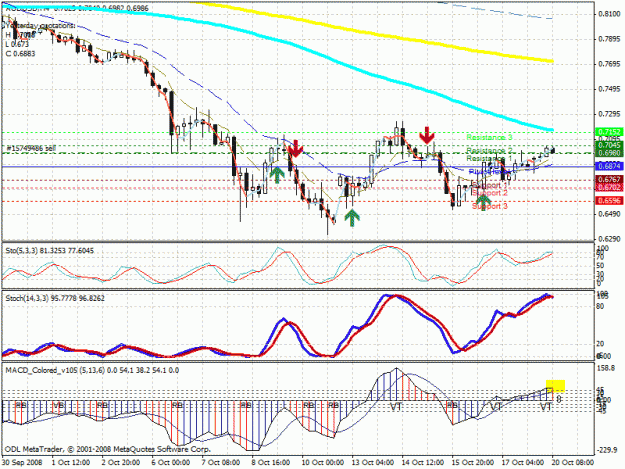
Task: Click the 0.7895 price axis value
Action: click(x=609, y=39)
